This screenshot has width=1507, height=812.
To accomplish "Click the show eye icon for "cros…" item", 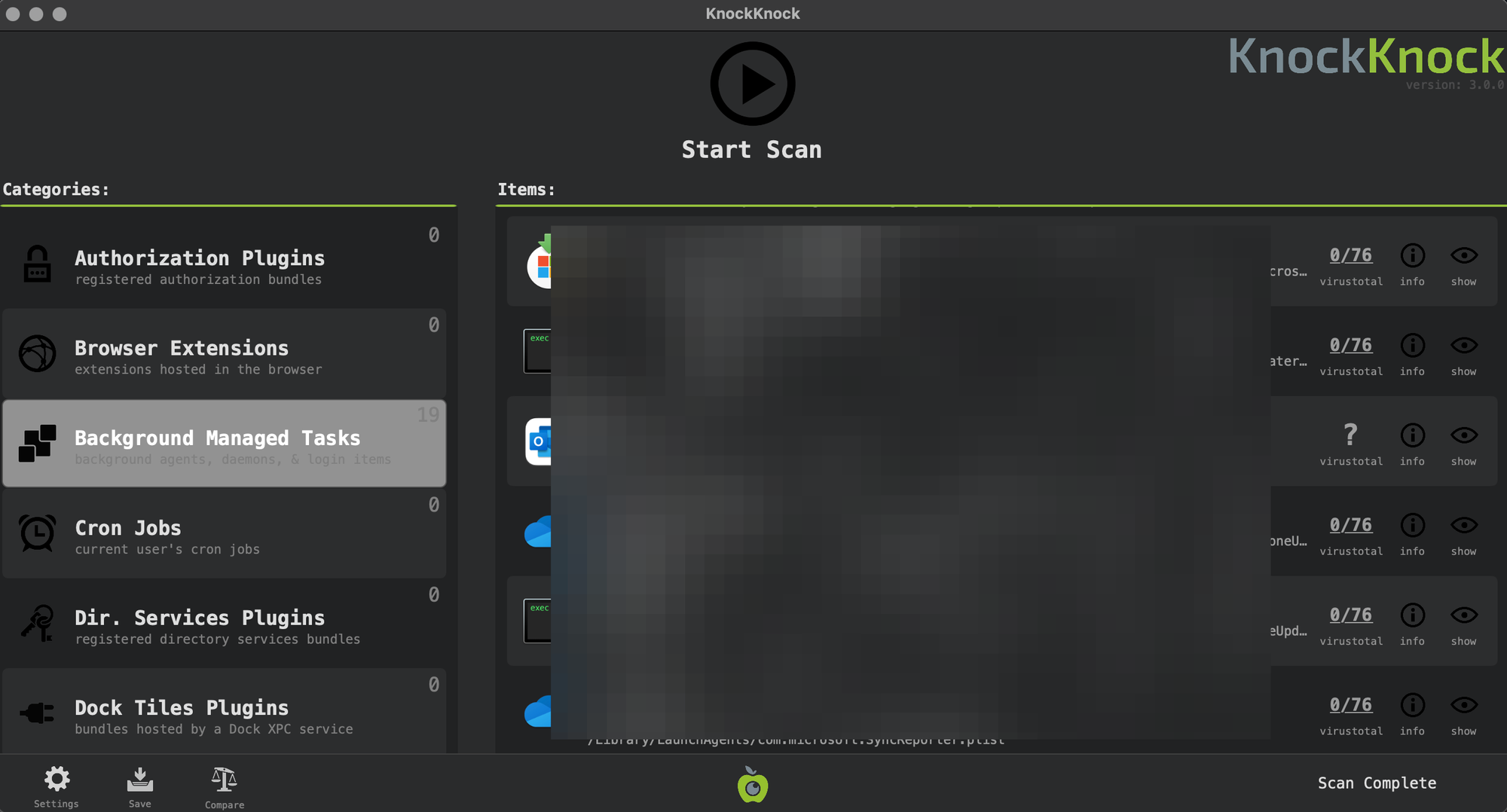I will click(x=1464, y=255).
